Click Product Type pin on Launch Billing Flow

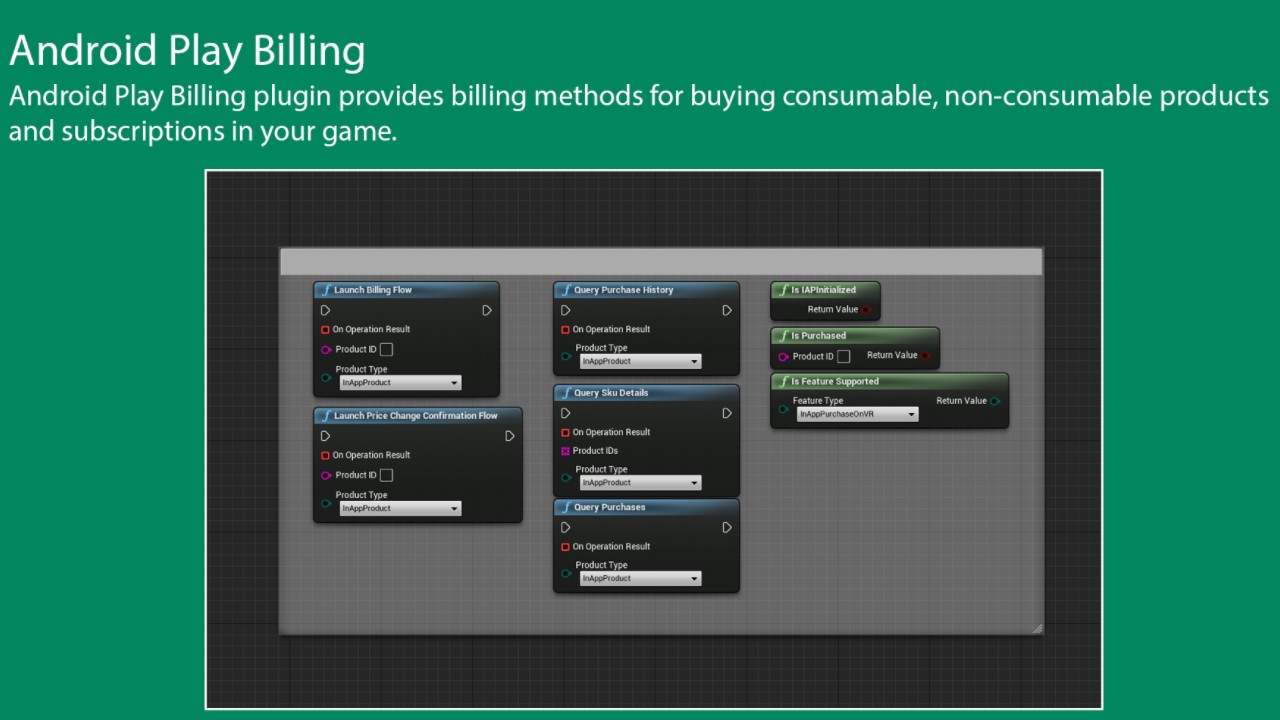pos(325,378)
